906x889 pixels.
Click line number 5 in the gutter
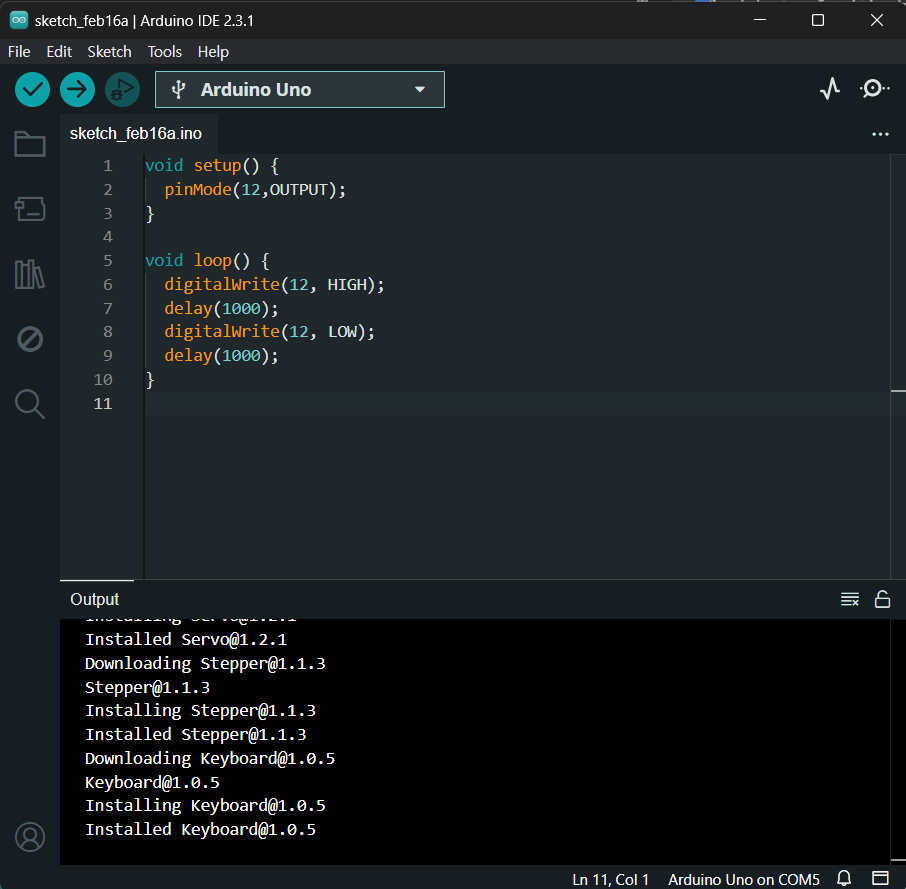(x=107, y=261)
